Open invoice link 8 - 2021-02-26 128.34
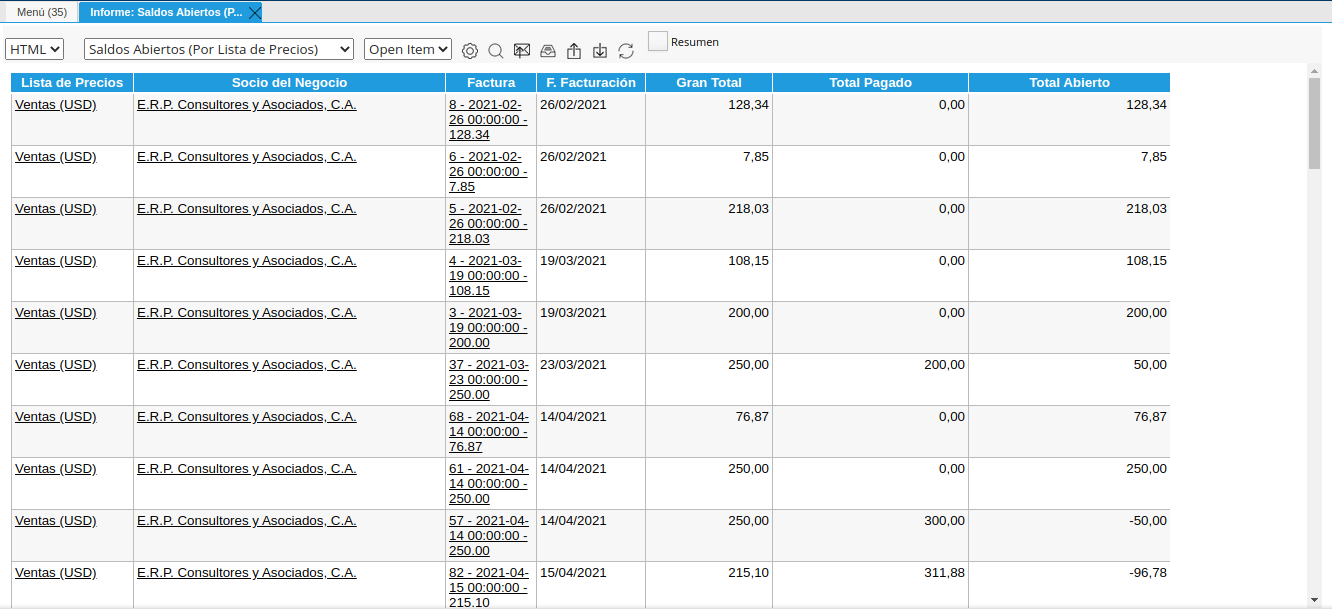The height and width of the screenshot is (609, 1332). [x=488, y=120]
